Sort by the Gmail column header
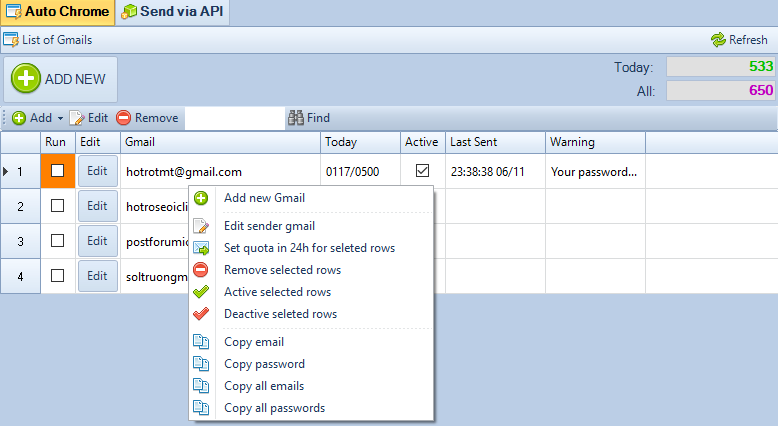778x426 pixels. [x=220, y=142]
